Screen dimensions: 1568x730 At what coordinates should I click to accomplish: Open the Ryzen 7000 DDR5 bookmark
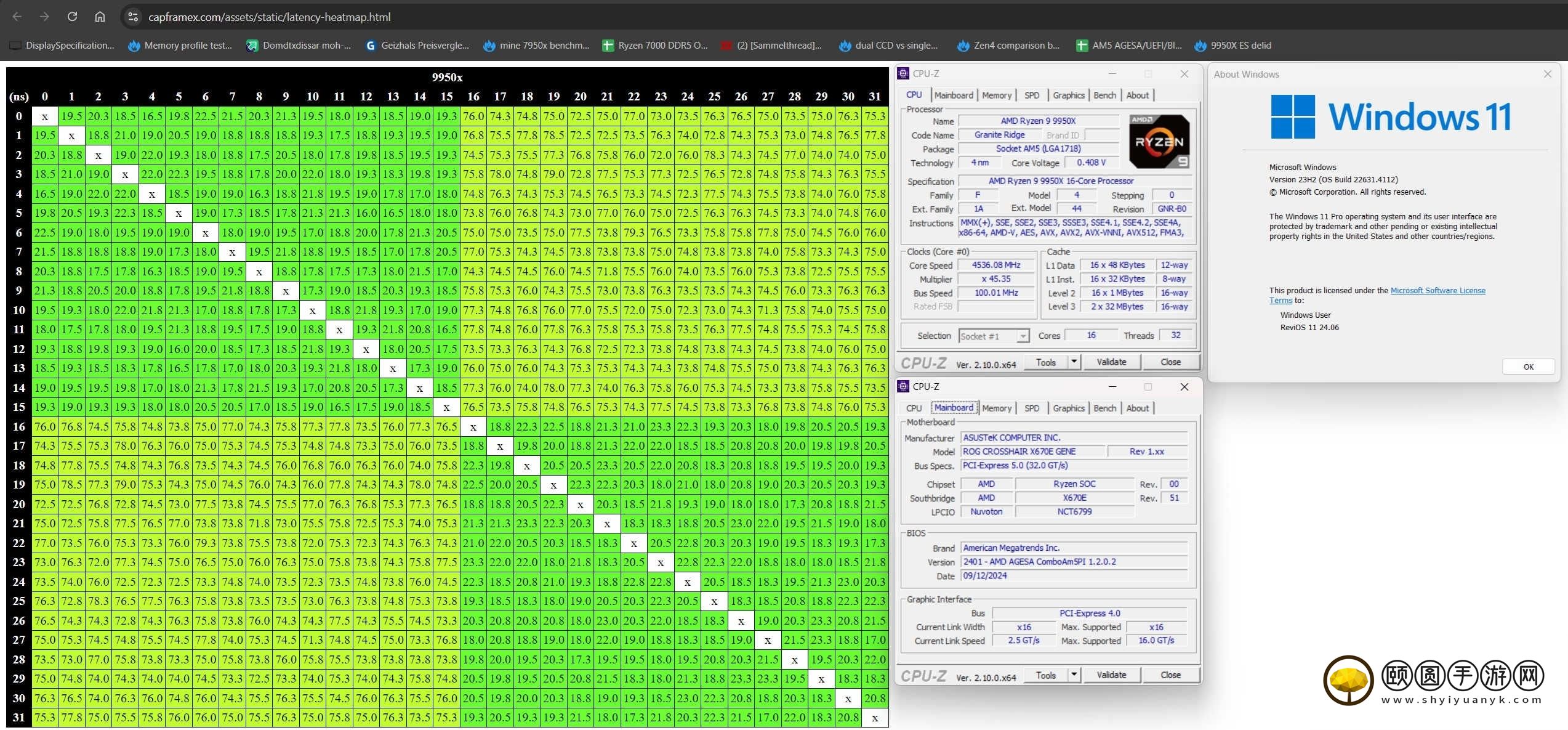(x=655, y=45)
